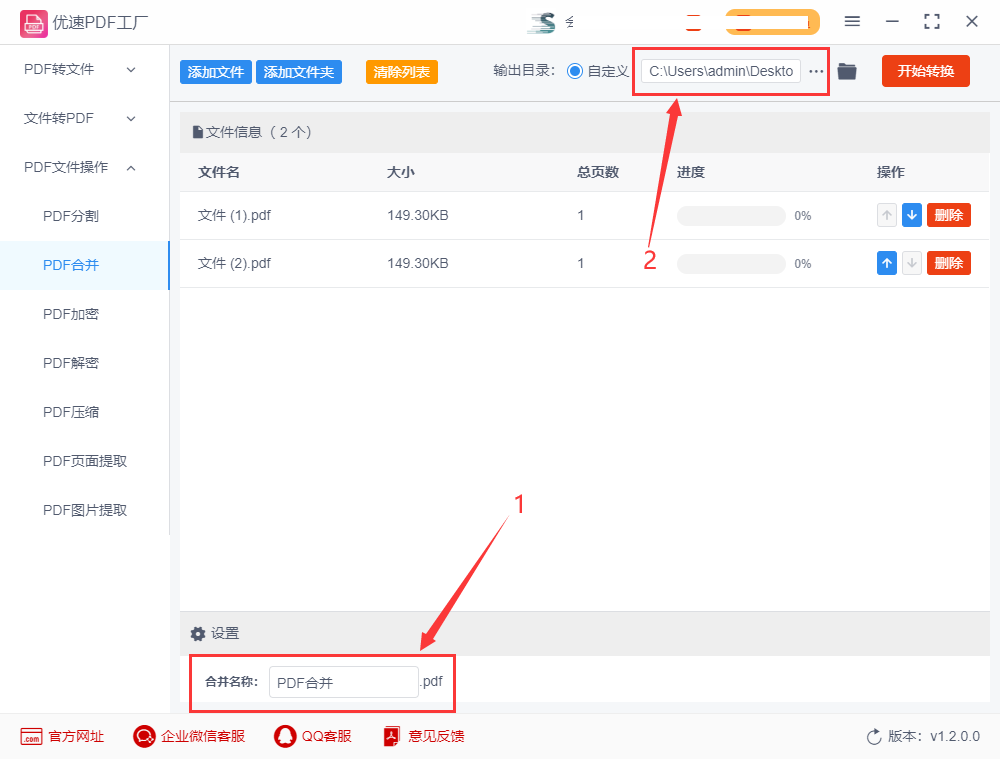Click 版本: v1.2.0.0 text
1000x760 pixels.
934,736
